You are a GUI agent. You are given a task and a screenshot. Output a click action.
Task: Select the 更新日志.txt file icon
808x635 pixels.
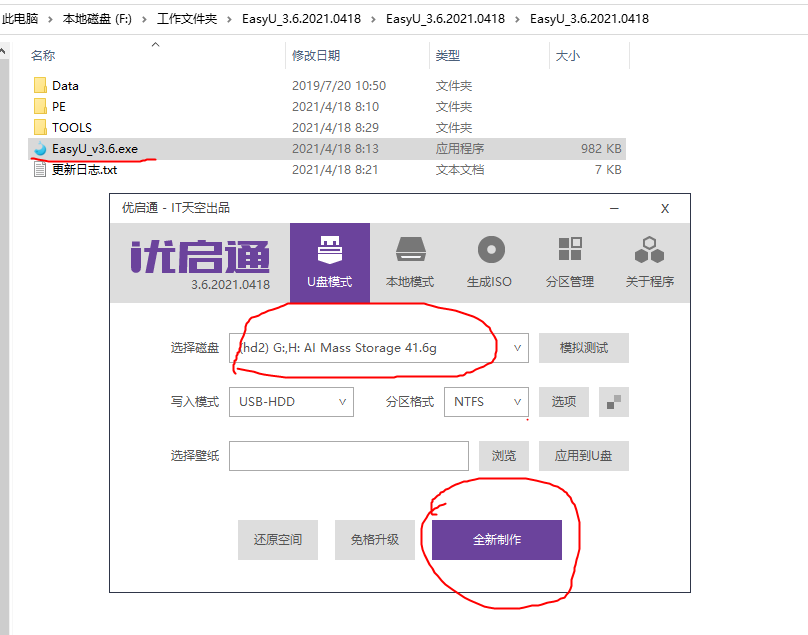pos(40,170)
